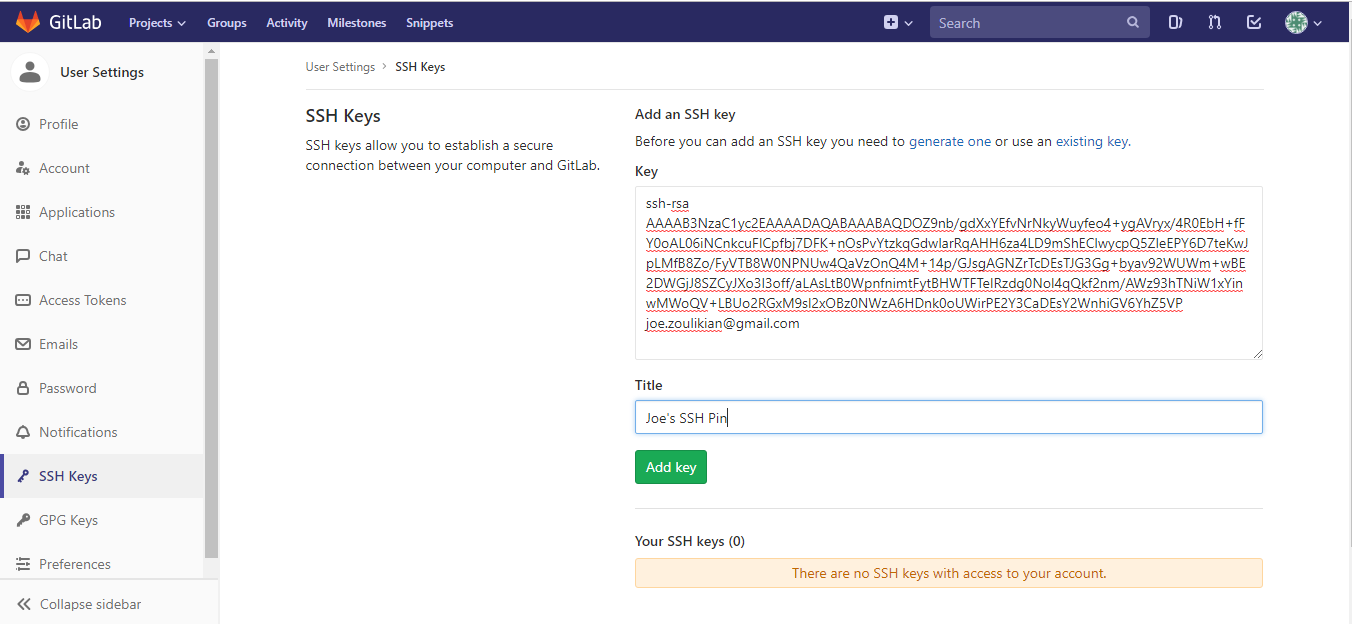Screen dimensions: 1352x624
Task: Open the issues icon in navbar
Action: 1176,22
